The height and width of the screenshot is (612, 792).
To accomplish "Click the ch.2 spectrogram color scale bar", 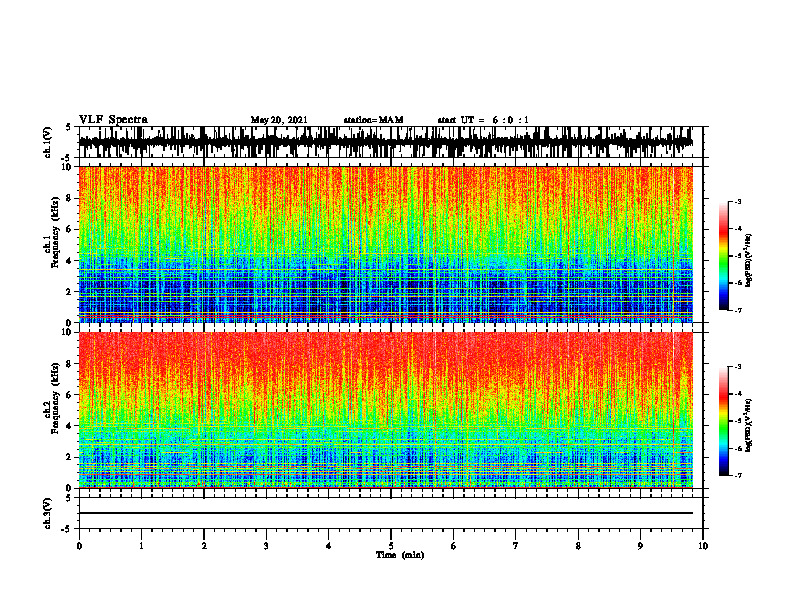I will (724, 421).
